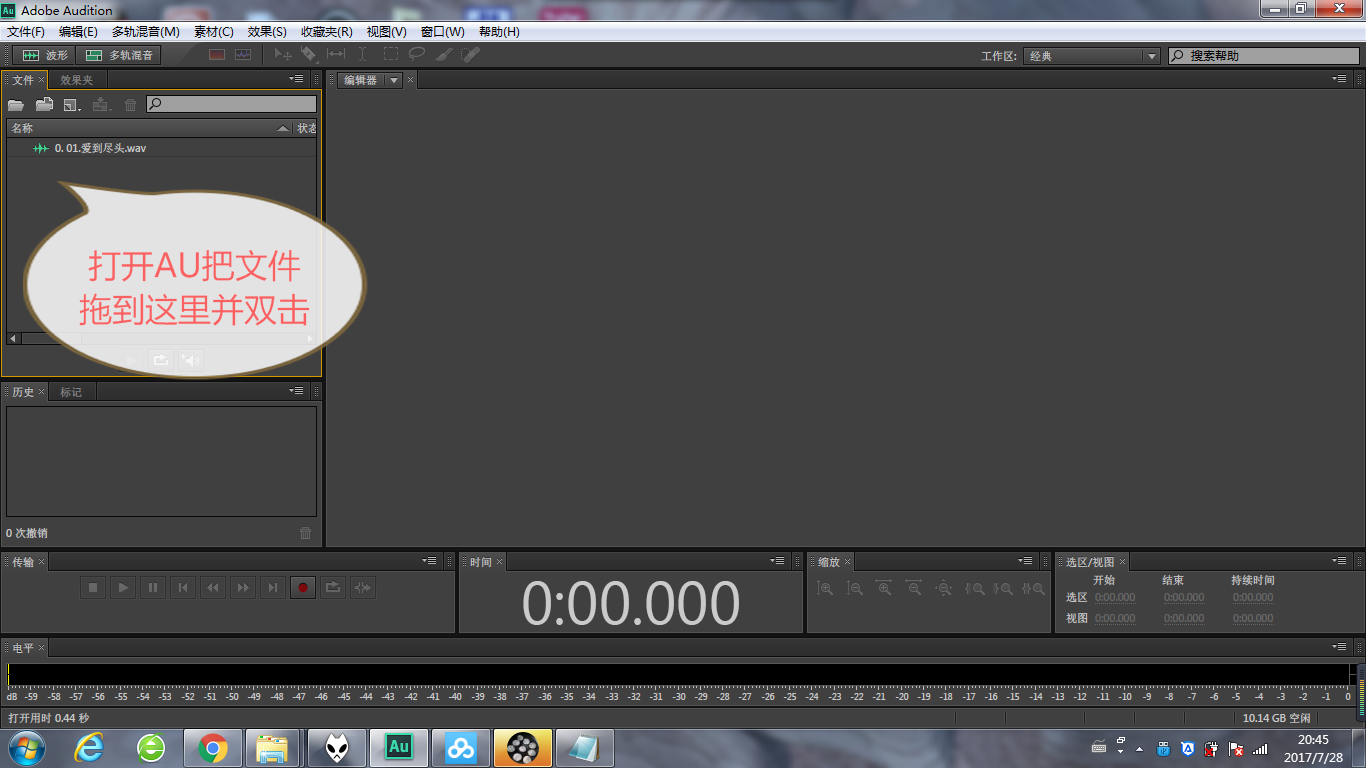
Task: Toggle spectral pitch display icon
Action: (x=243, y=55)
